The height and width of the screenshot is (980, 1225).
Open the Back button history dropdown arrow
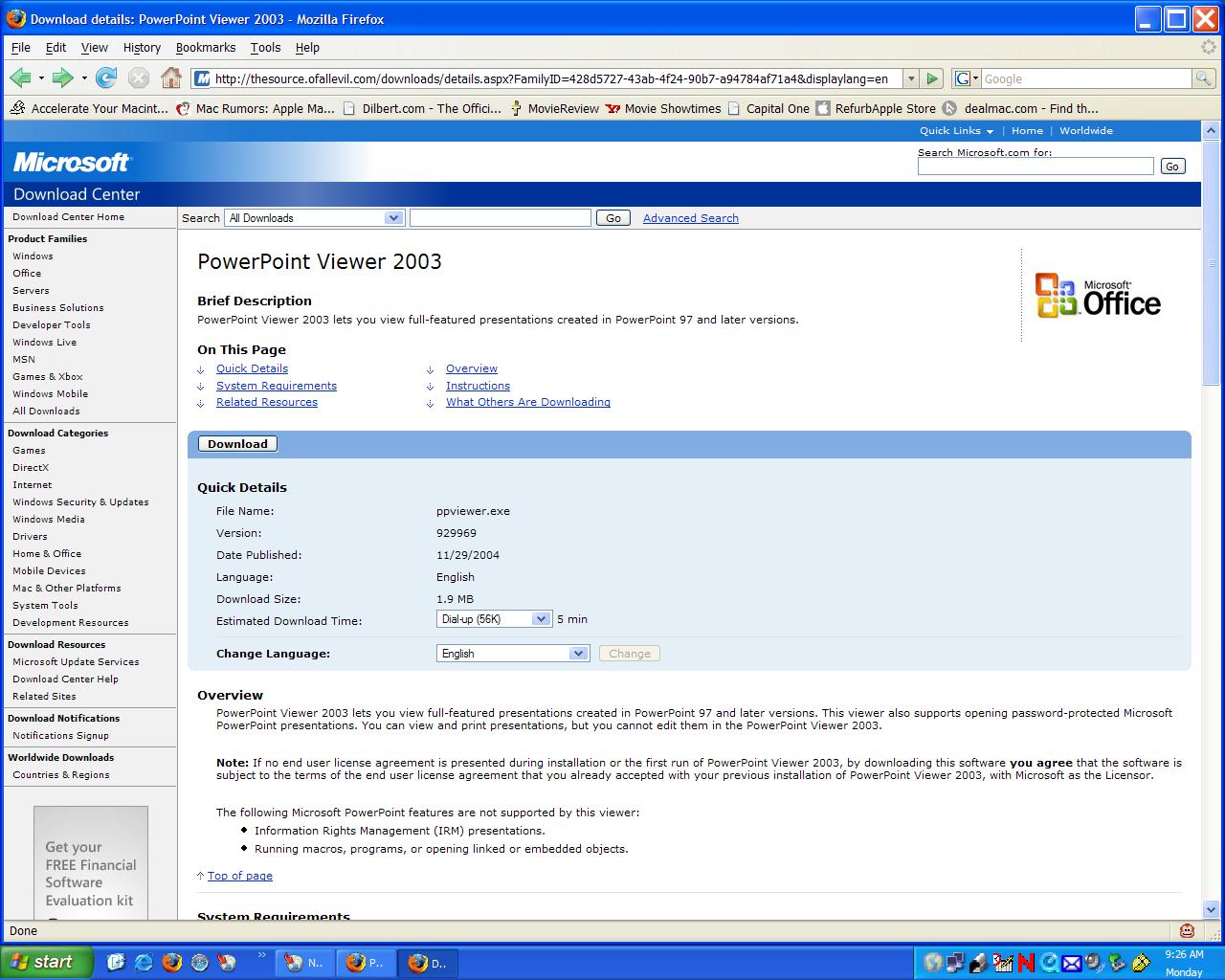point(41,78)
